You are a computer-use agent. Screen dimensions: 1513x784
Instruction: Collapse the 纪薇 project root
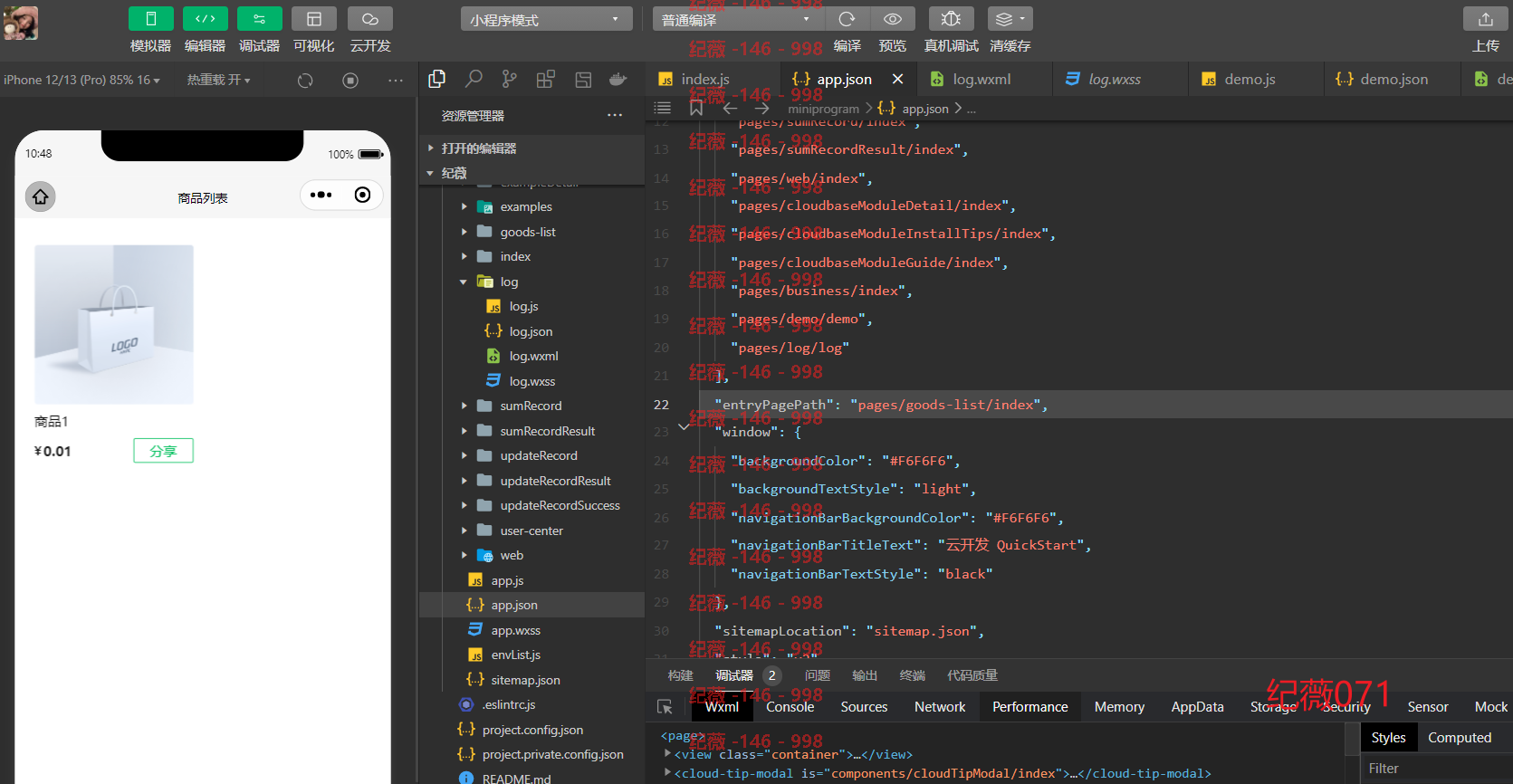click(531, 173)
